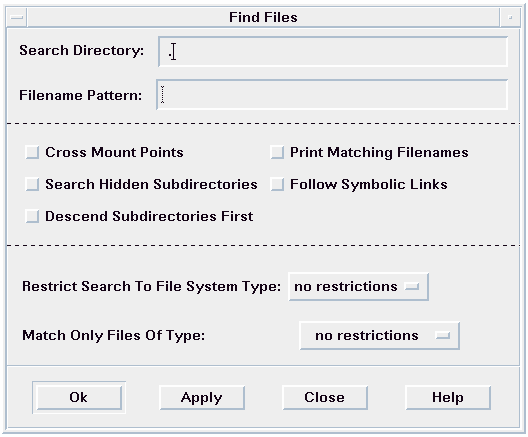Image resolution: width=528 pixels, height=437 pixels.
Task: Dismiss the dialog using Close button
Action: click(325, 398)
